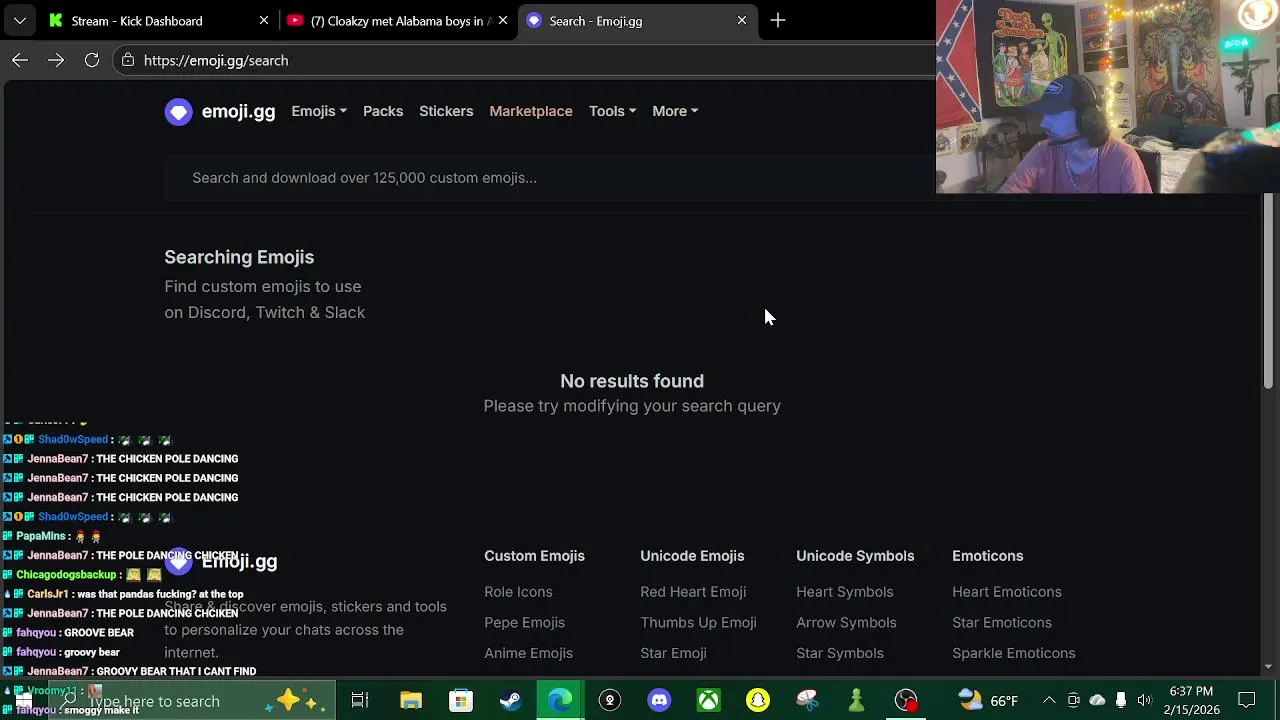Open Microsoft Store from the taskbar
Screen dimensions: 1280x720
click(460, 700)
